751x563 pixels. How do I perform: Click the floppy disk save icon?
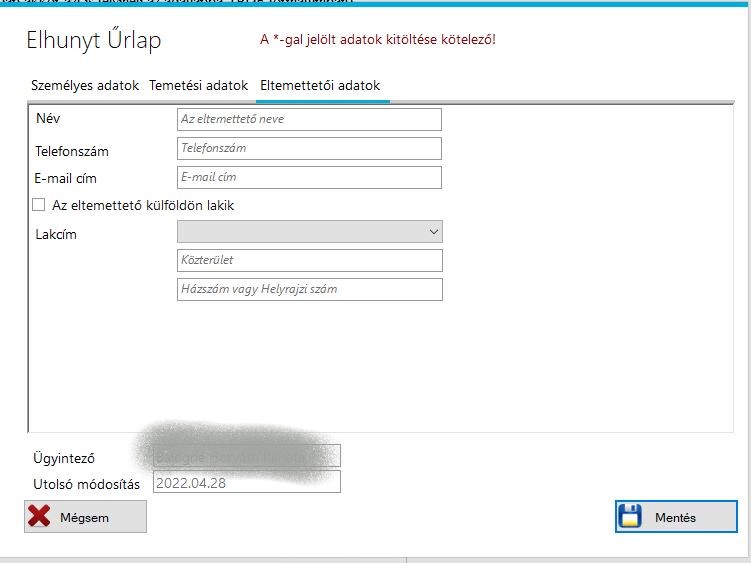(630, 517)
